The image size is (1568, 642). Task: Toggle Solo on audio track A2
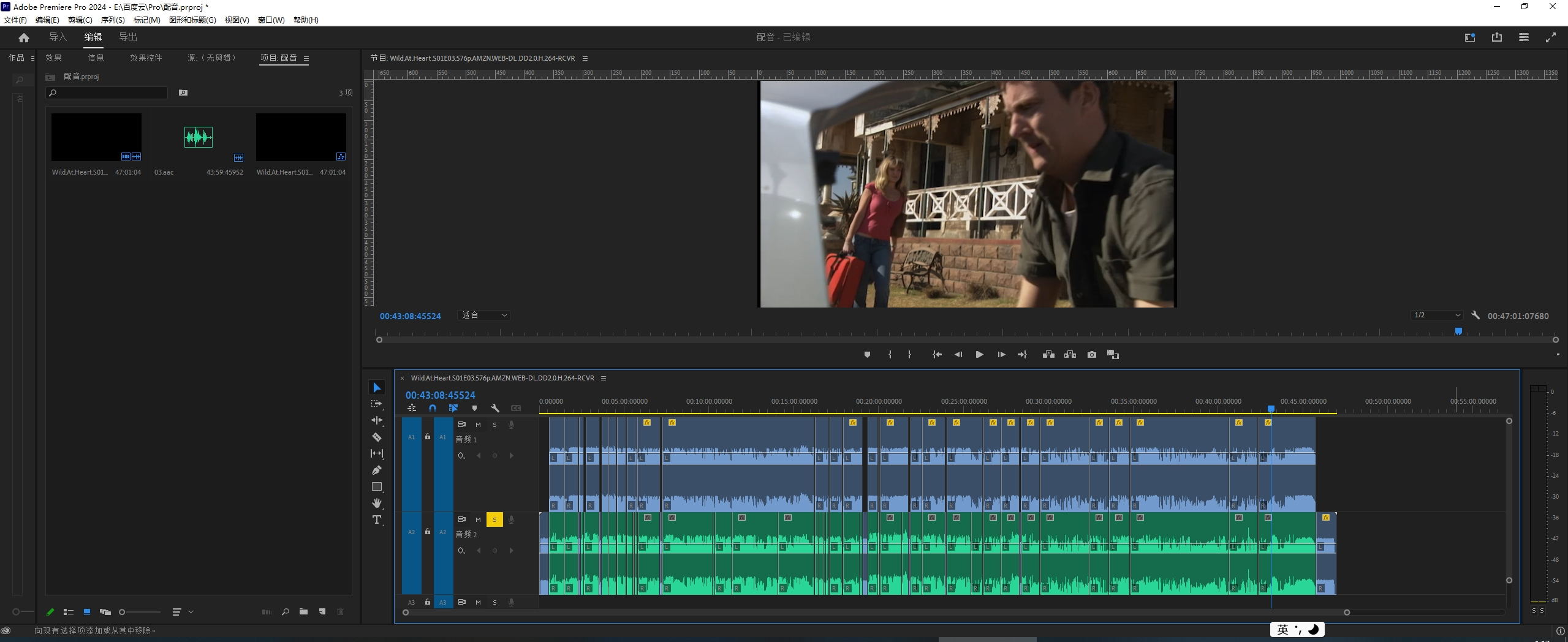coord(494,520)
